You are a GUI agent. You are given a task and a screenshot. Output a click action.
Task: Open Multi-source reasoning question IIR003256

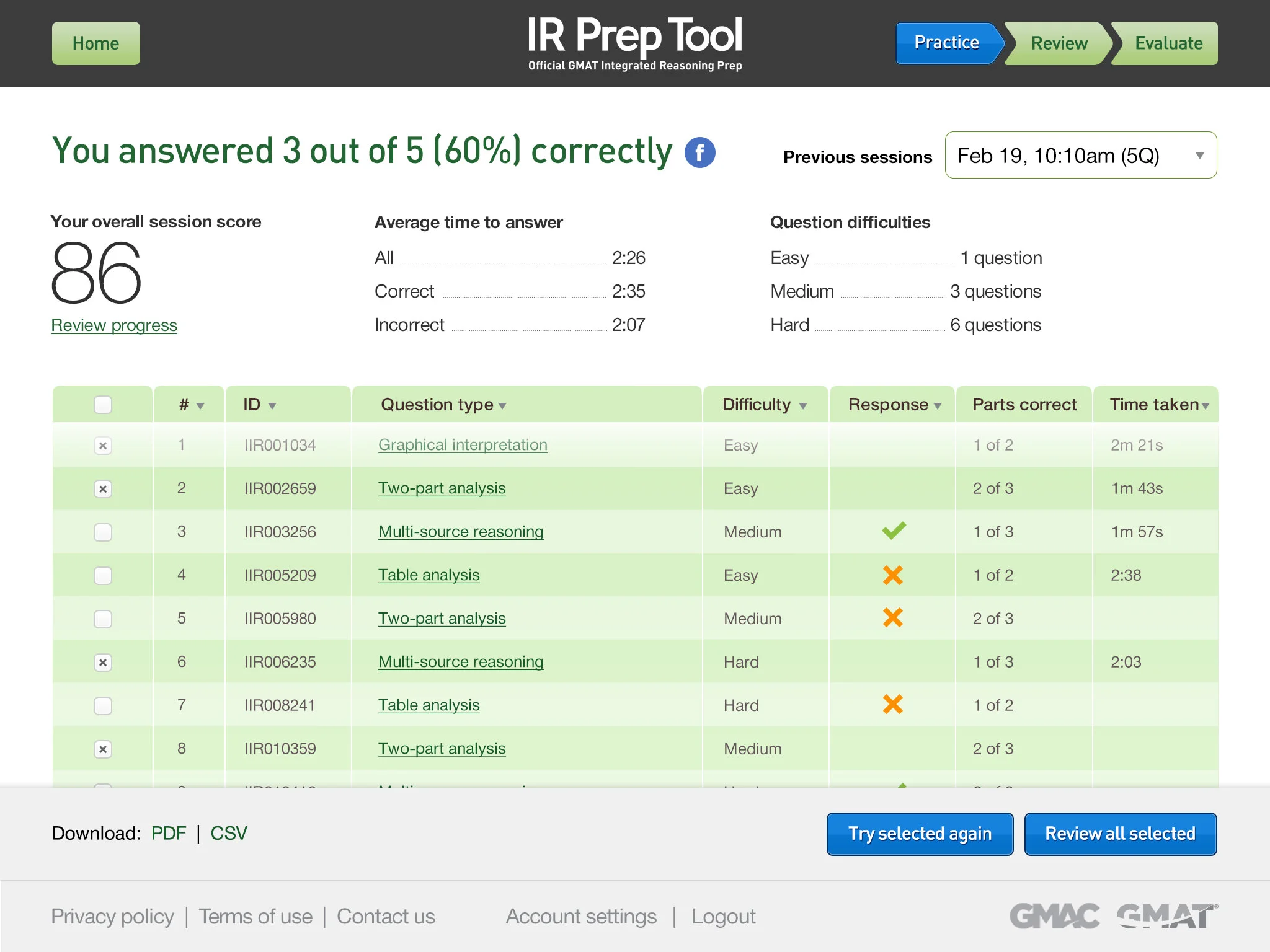pyautogui.click(x=461, y=532)
